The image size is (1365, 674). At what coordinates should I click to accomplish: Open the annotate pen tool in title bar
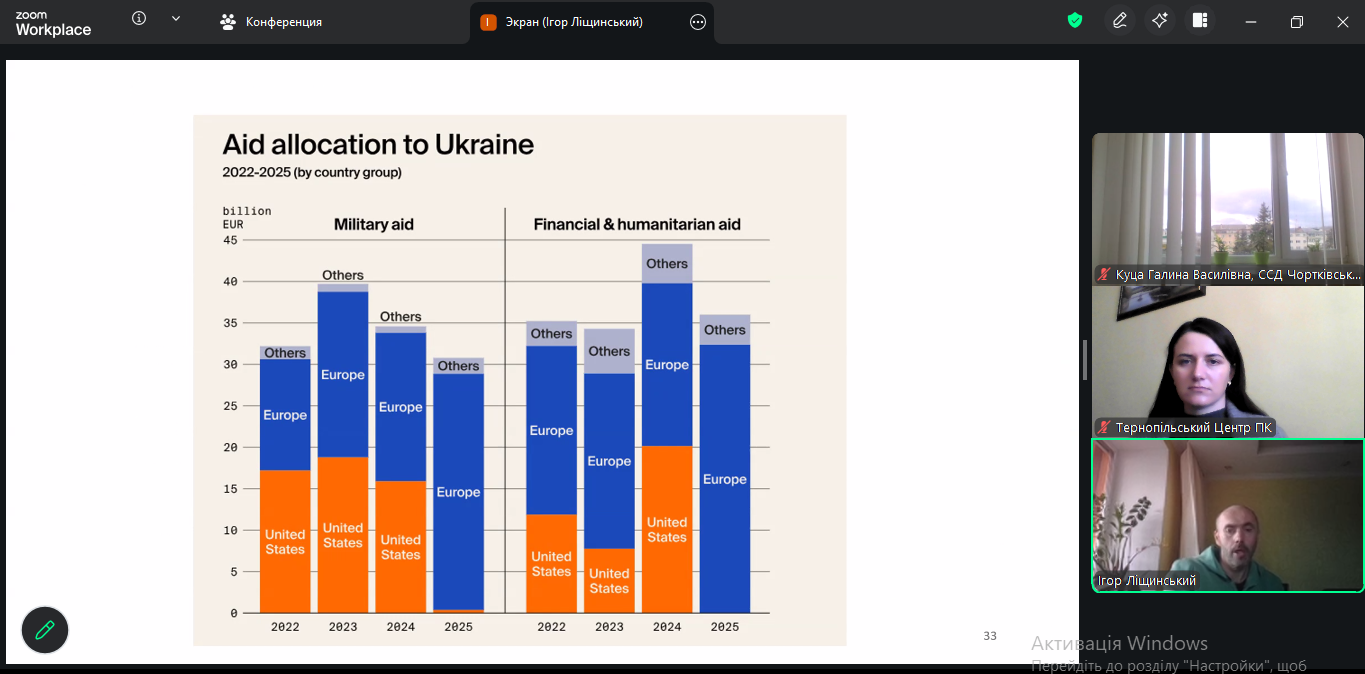tap(1120, 21)
